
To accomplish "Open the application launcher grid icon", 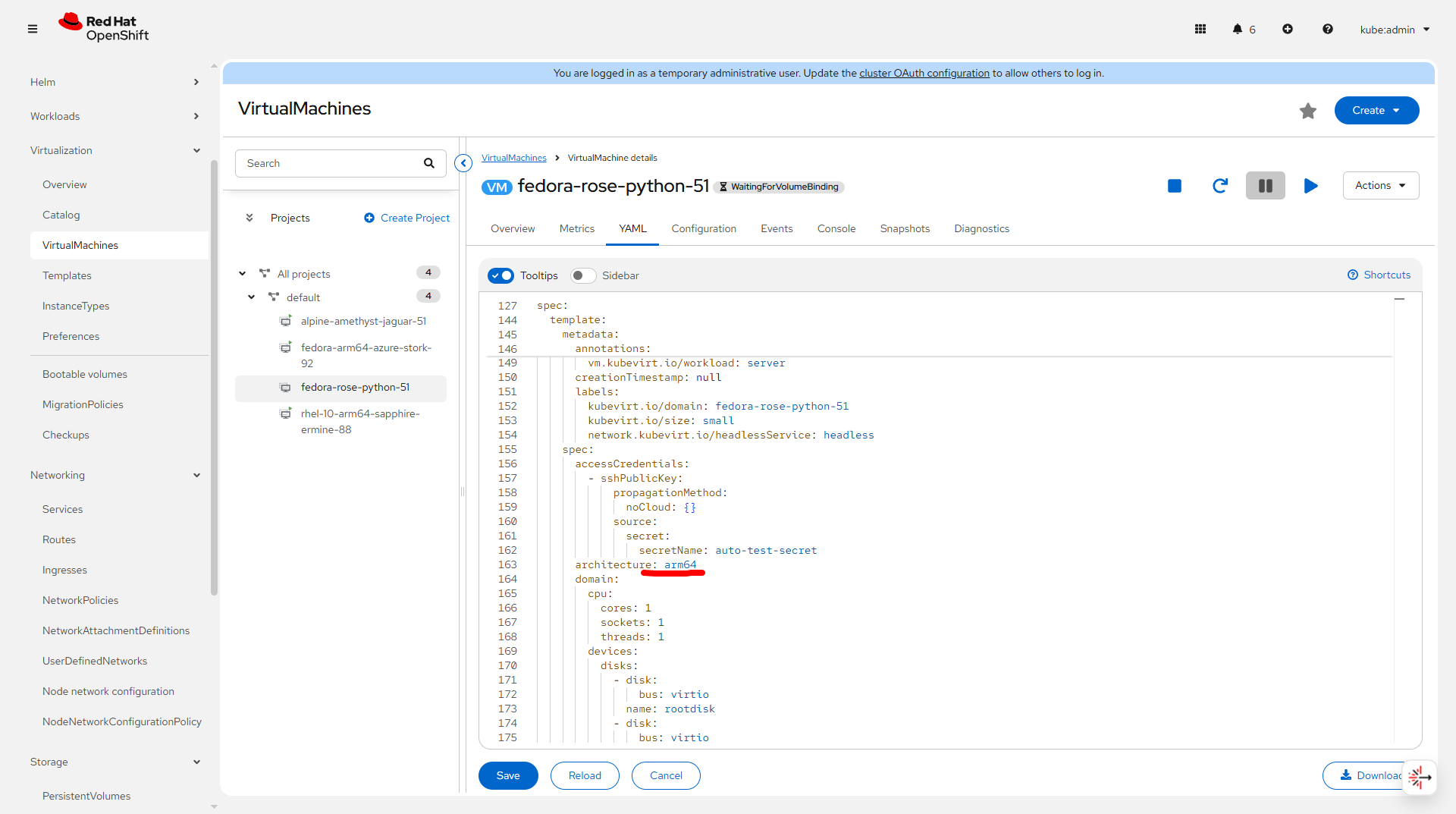I will (1200, 30).
